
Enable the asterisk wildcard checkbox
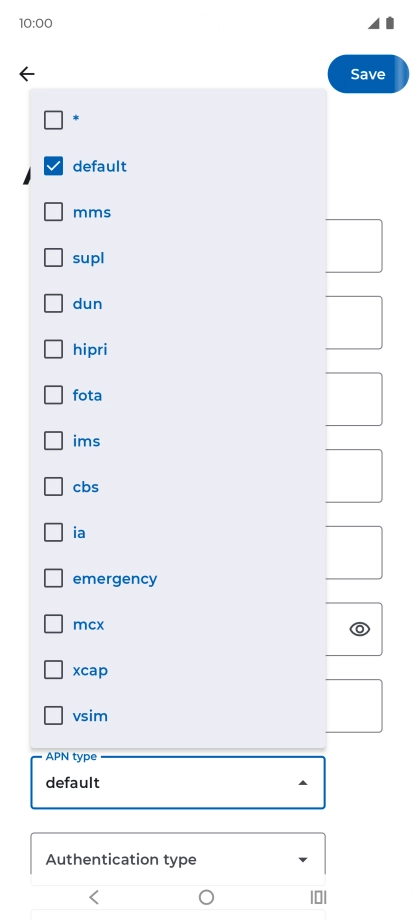tap(53, 120)
